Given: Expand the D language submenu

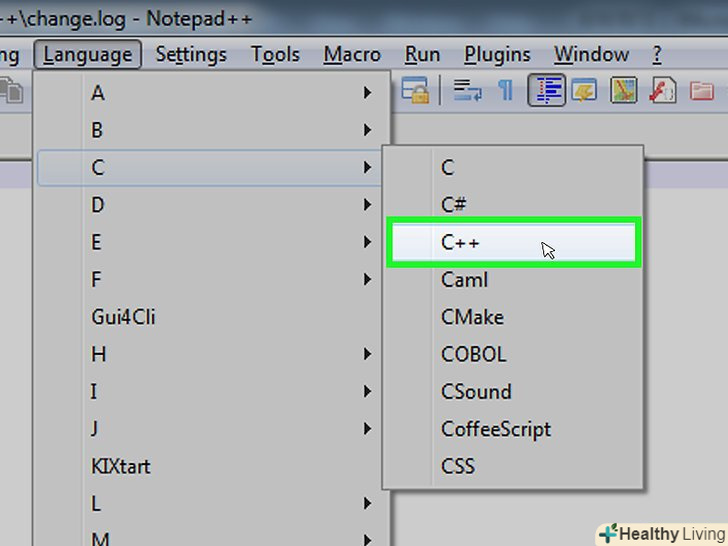Looking at the screenshot, I should click(210, 205).
